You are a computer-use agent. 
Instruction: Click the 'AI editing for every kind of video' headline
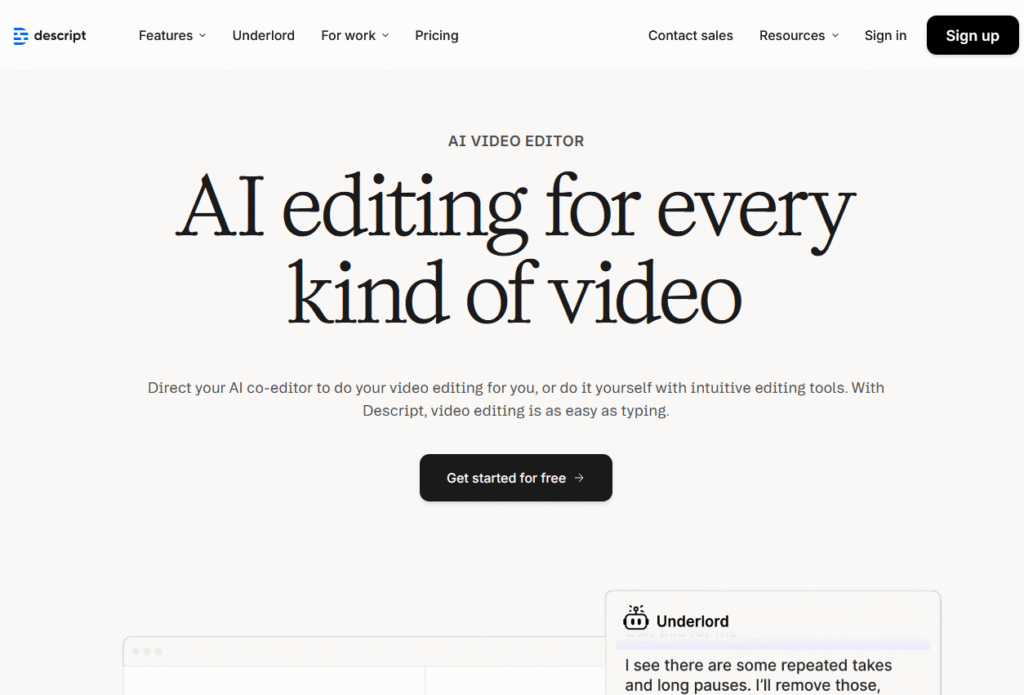515,251
